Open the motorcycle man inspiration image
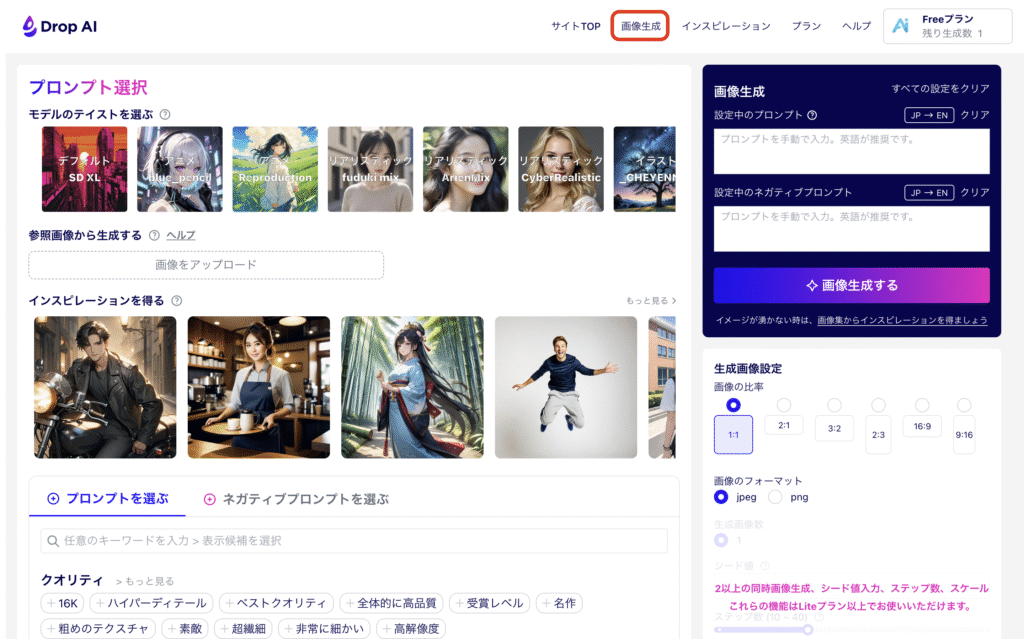Image resolution: width=1024 pixels, height=639 pixels. 105,387
